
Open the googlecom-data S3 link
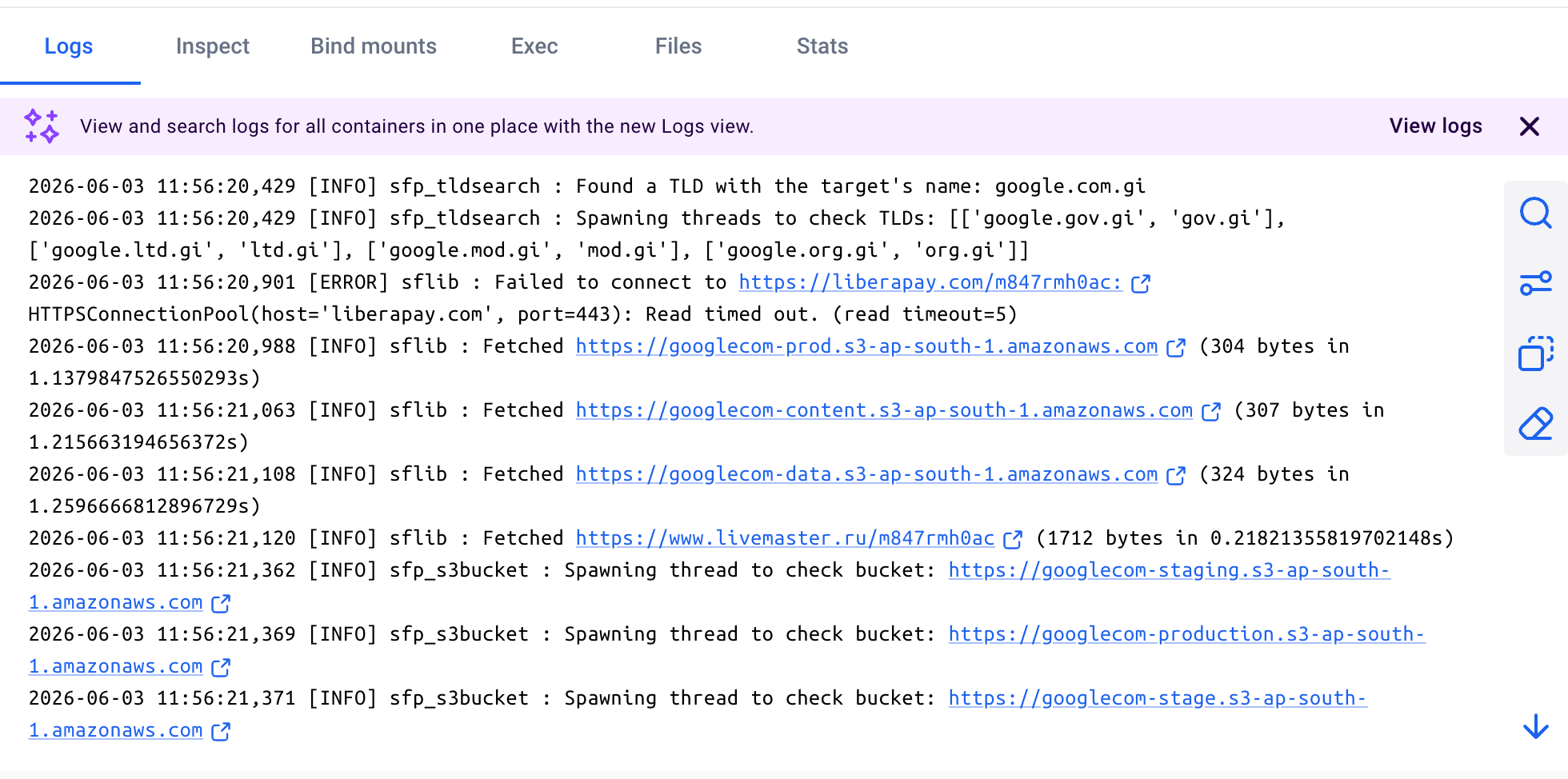click(x=866, y=474)
